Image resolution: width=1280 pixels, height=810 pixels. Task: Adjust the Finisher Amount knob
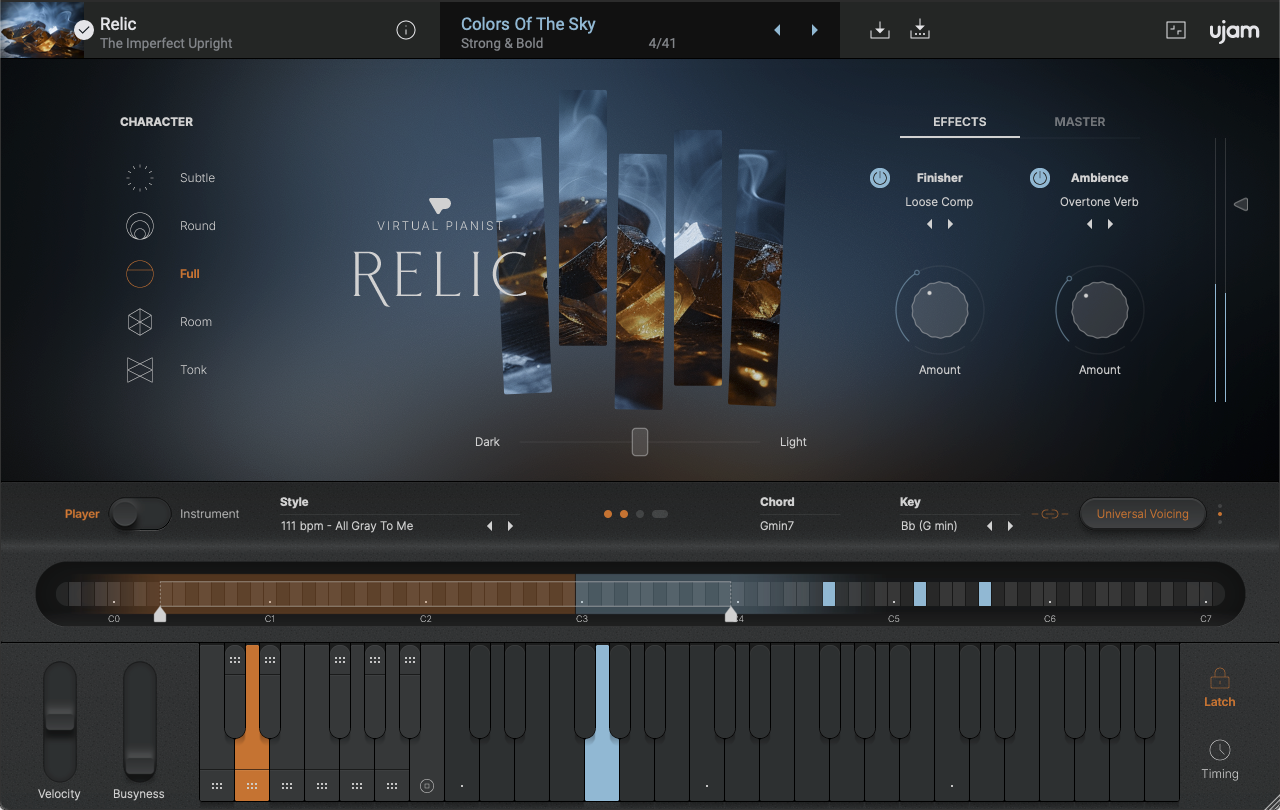coord(940,310)
